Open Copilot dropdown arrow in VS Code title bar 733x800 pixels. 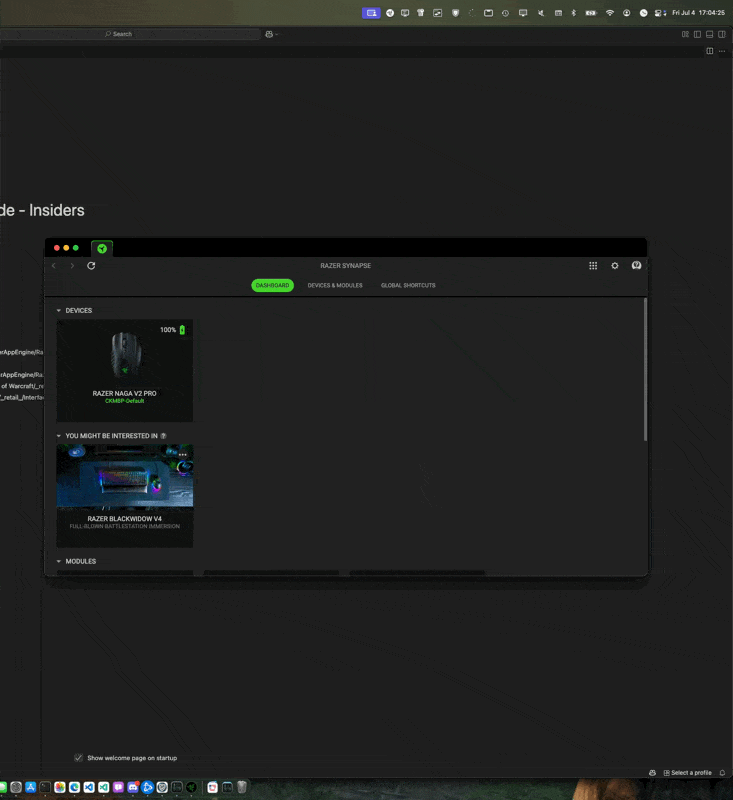(x=276, y=34)
